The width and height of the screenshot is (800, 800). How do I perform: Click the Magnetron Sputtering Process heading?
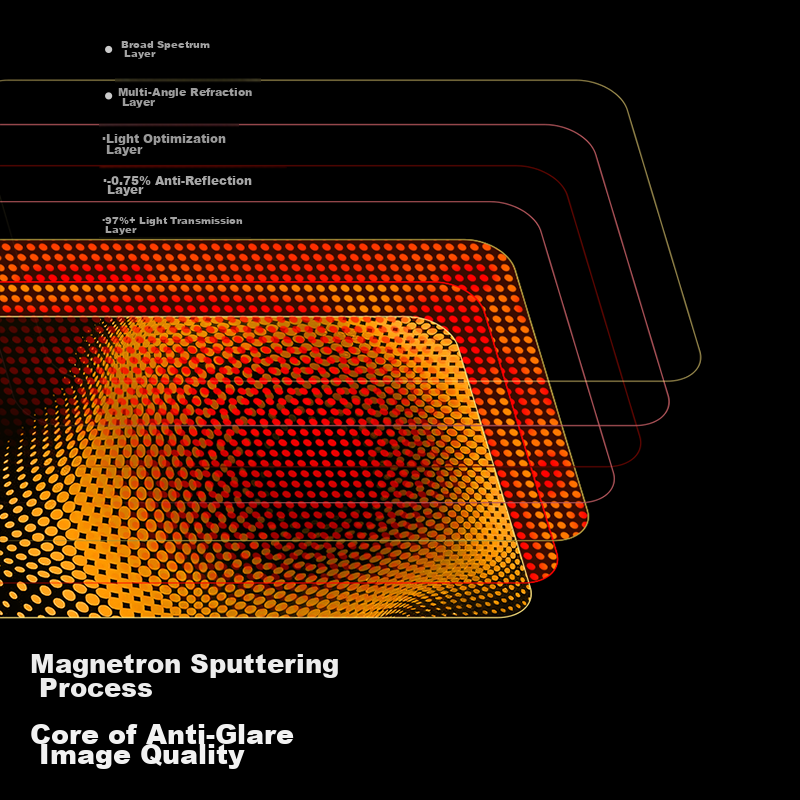coord(185,675)
